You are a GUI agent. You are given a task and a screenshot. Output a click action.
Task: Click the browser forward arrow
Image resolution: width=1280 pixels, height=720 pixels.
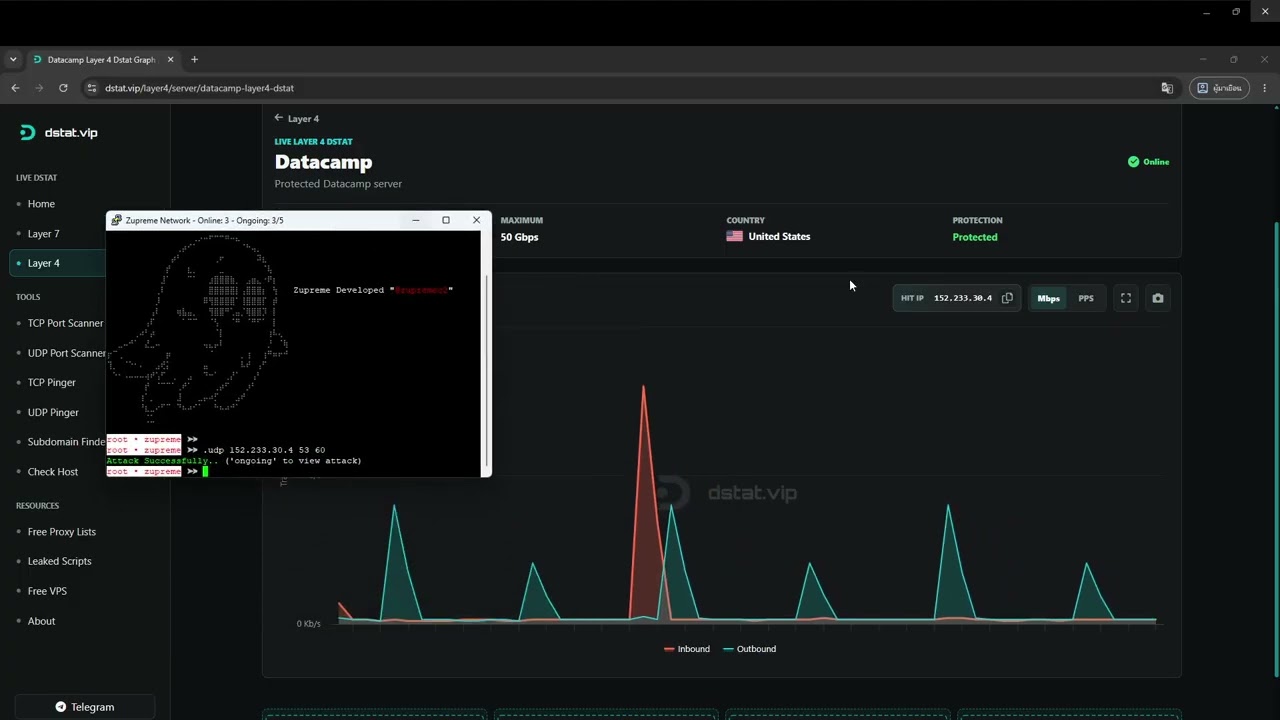pyautogui.click(x=39, y=88)
